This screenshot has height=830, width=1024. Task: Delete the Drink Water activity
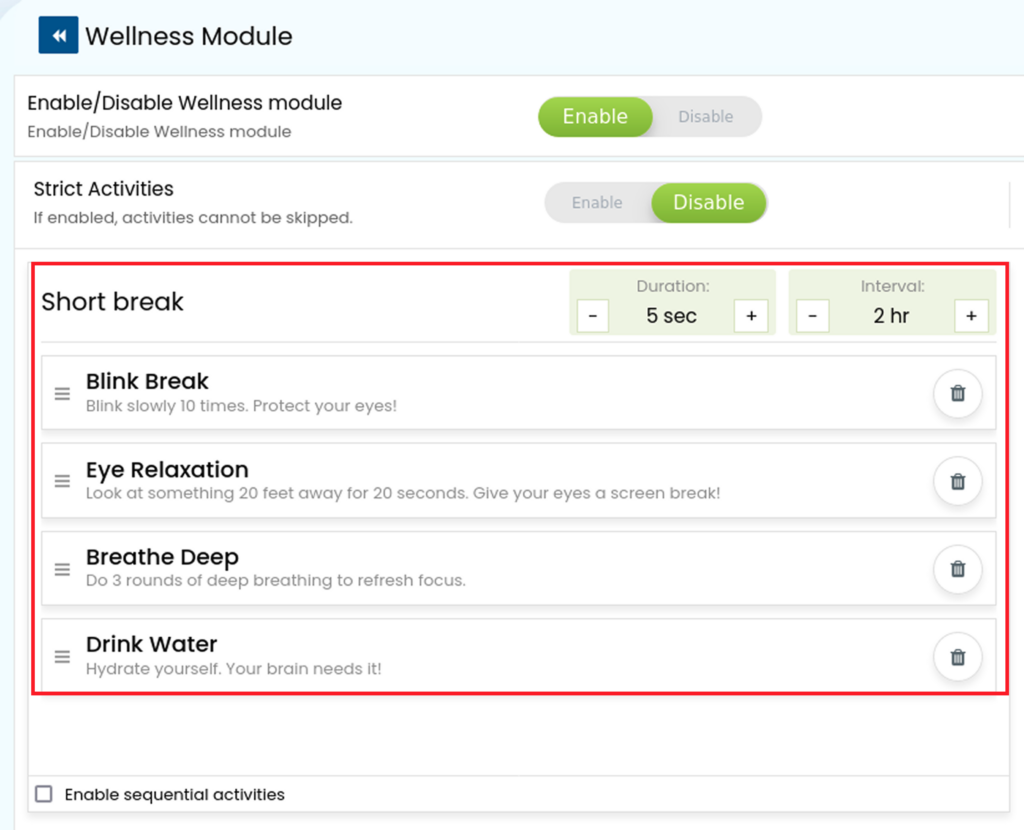957,657
